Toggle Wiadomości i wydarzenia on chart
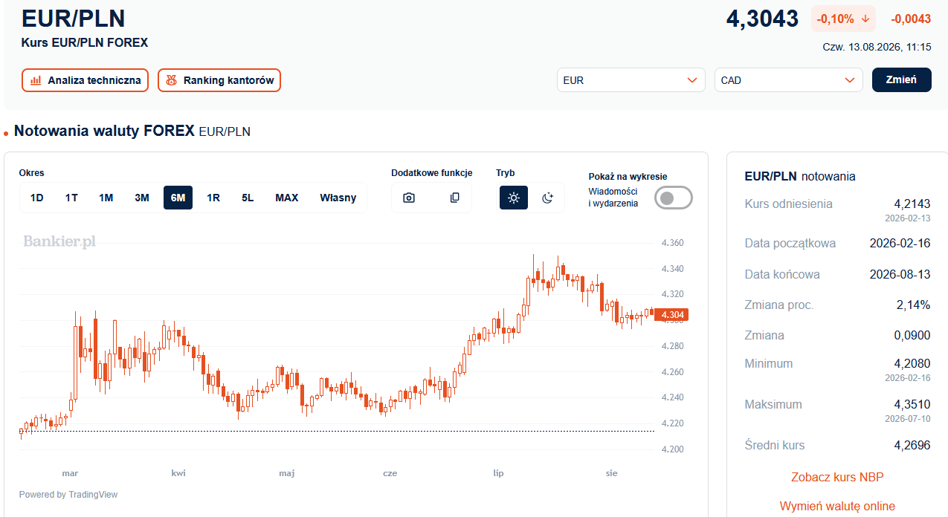 tap(674, 198)
